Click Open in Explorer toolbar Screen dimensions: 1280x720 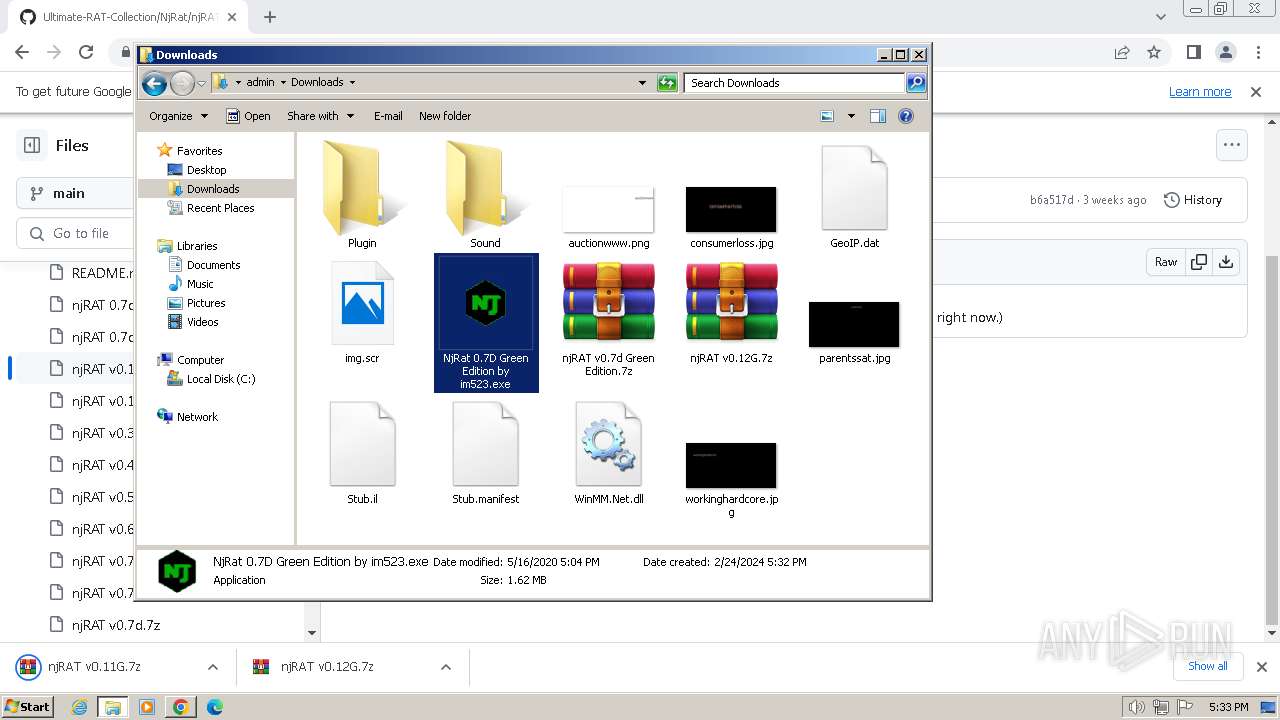(248, 116)
